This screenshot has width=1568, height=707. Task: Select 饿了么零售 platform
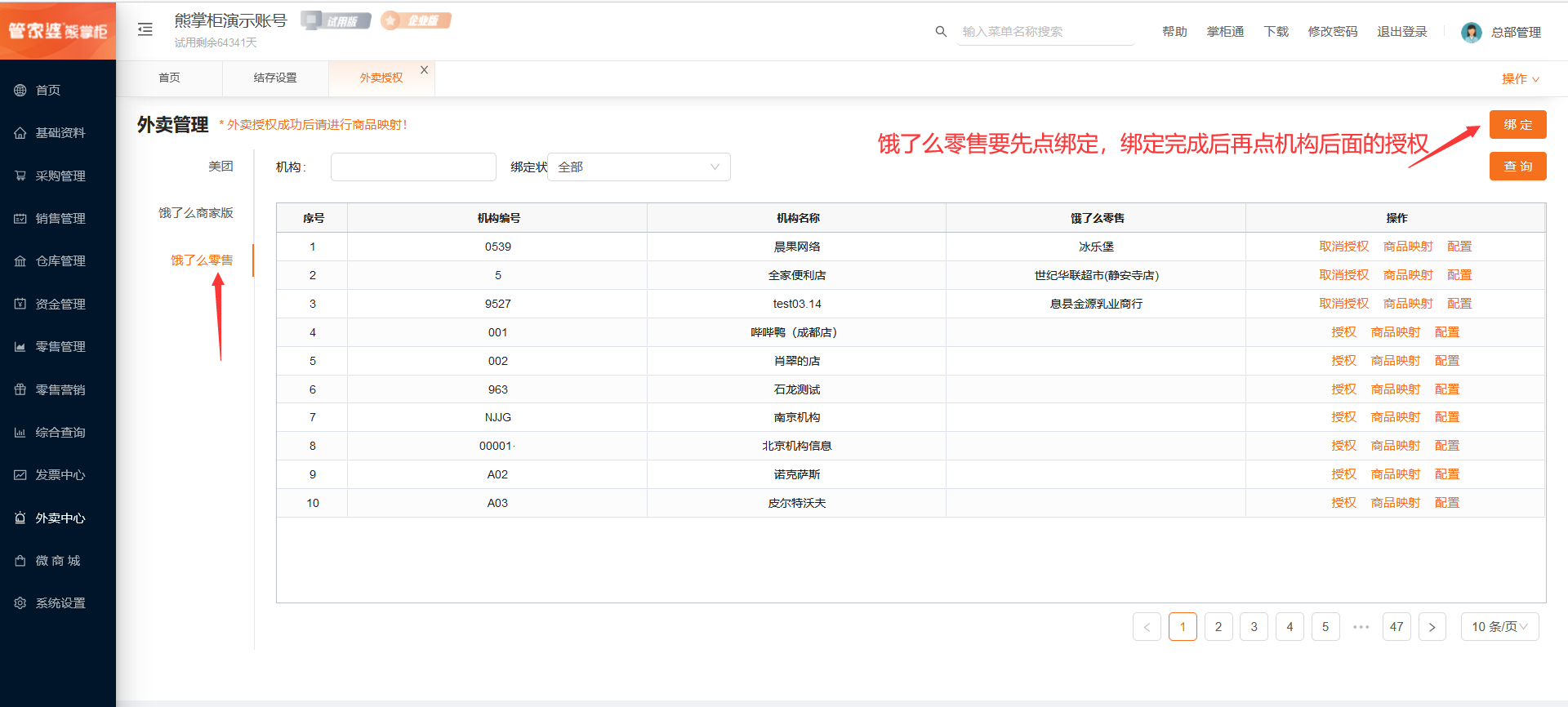point(202,260)
